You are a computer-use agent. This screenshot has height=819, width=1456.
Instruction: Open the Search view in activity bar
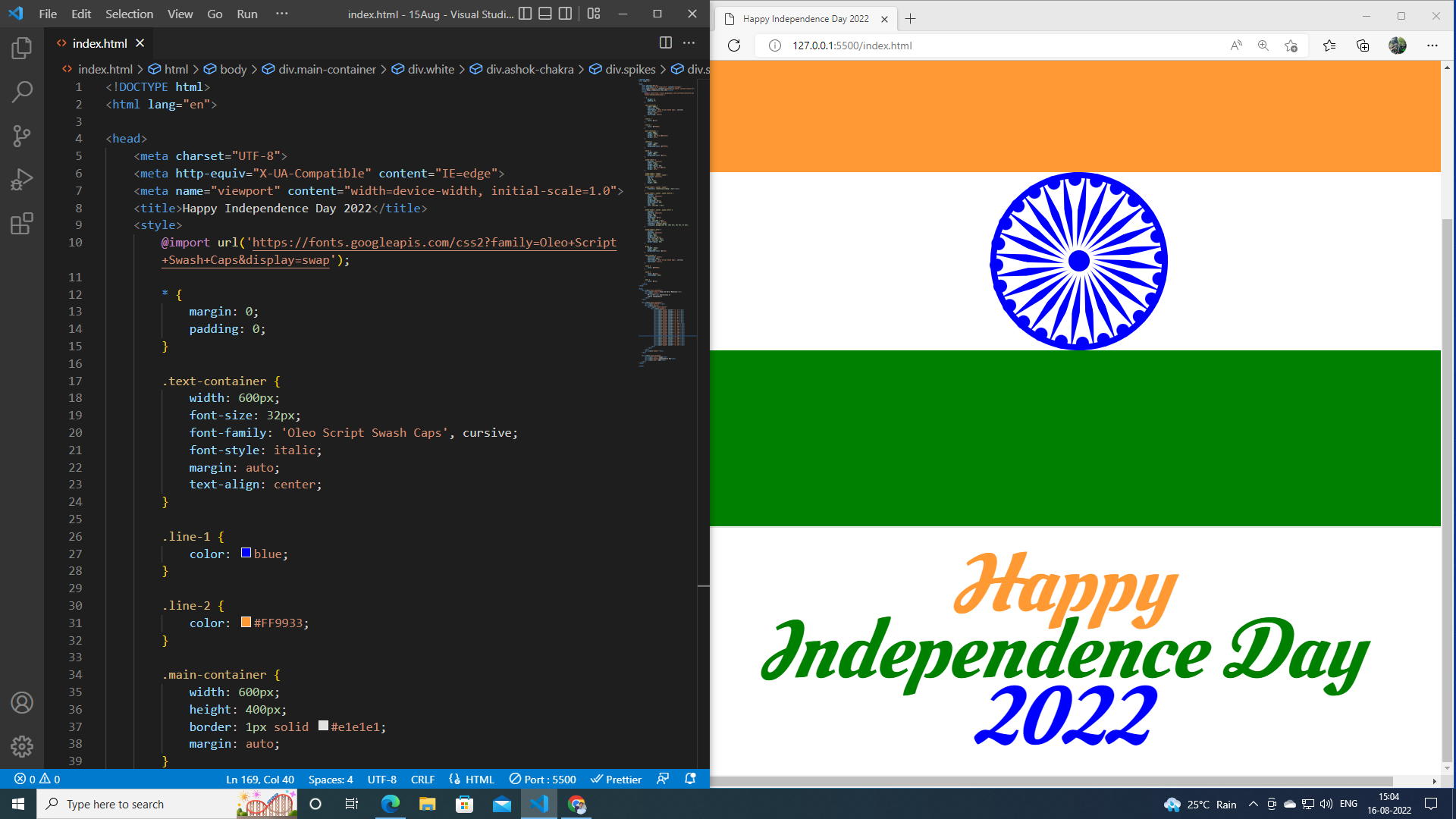pos(22,93)
